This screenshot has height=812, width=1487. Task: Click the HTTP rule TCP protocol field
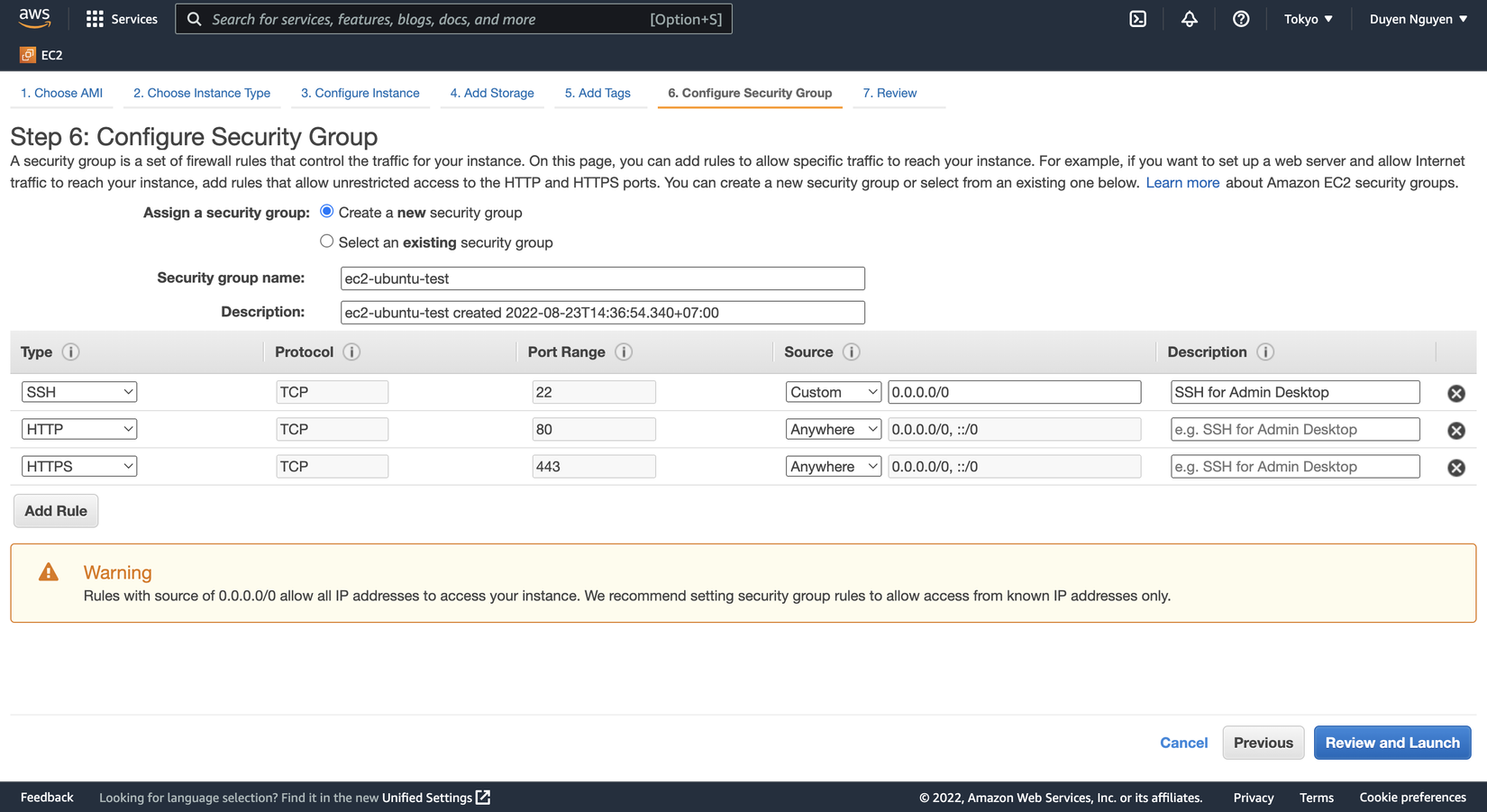(333, 429)
